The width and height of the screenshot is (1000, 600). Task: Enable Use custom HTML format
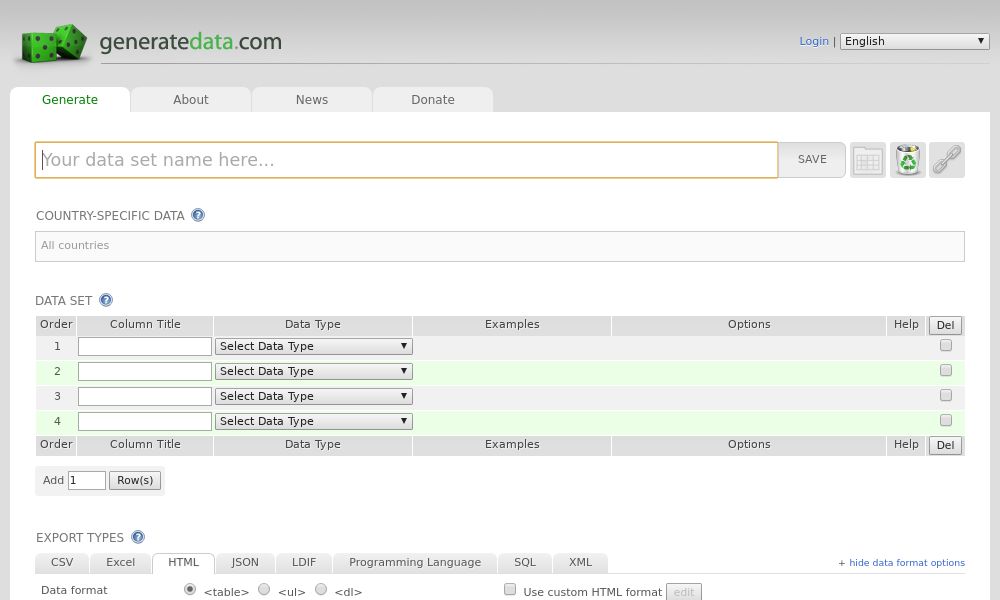510,589
